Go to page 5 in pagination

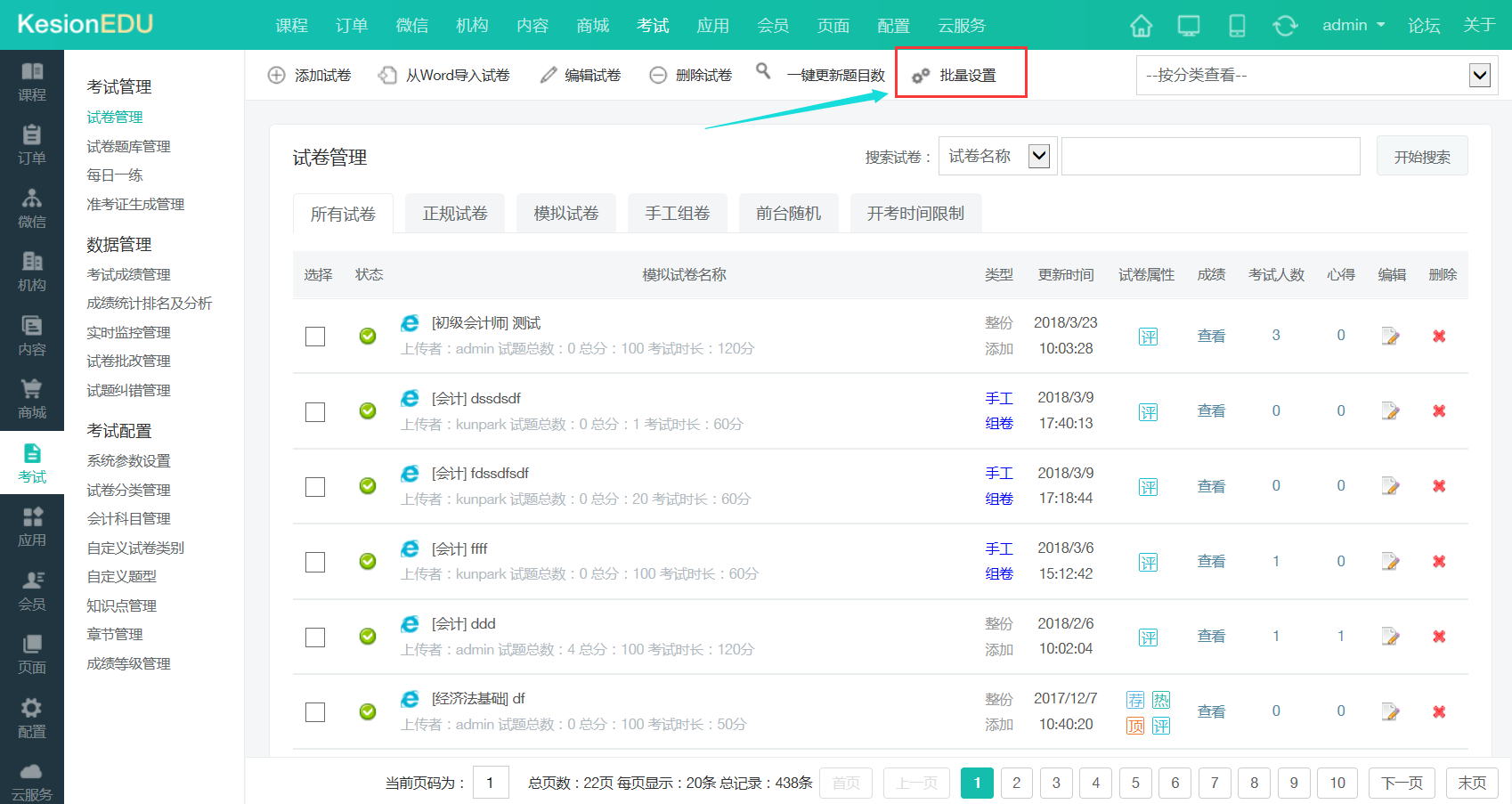tap(1135, 783)
